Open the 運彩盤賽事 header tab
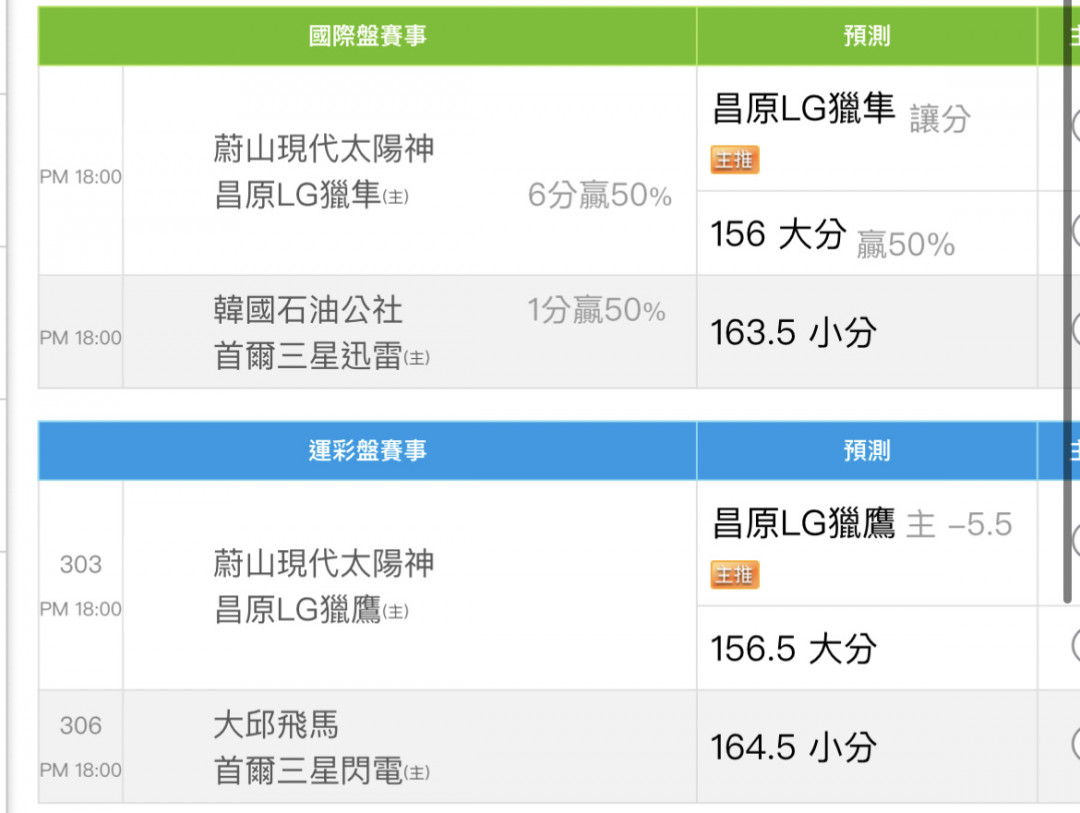 (367, 451)
